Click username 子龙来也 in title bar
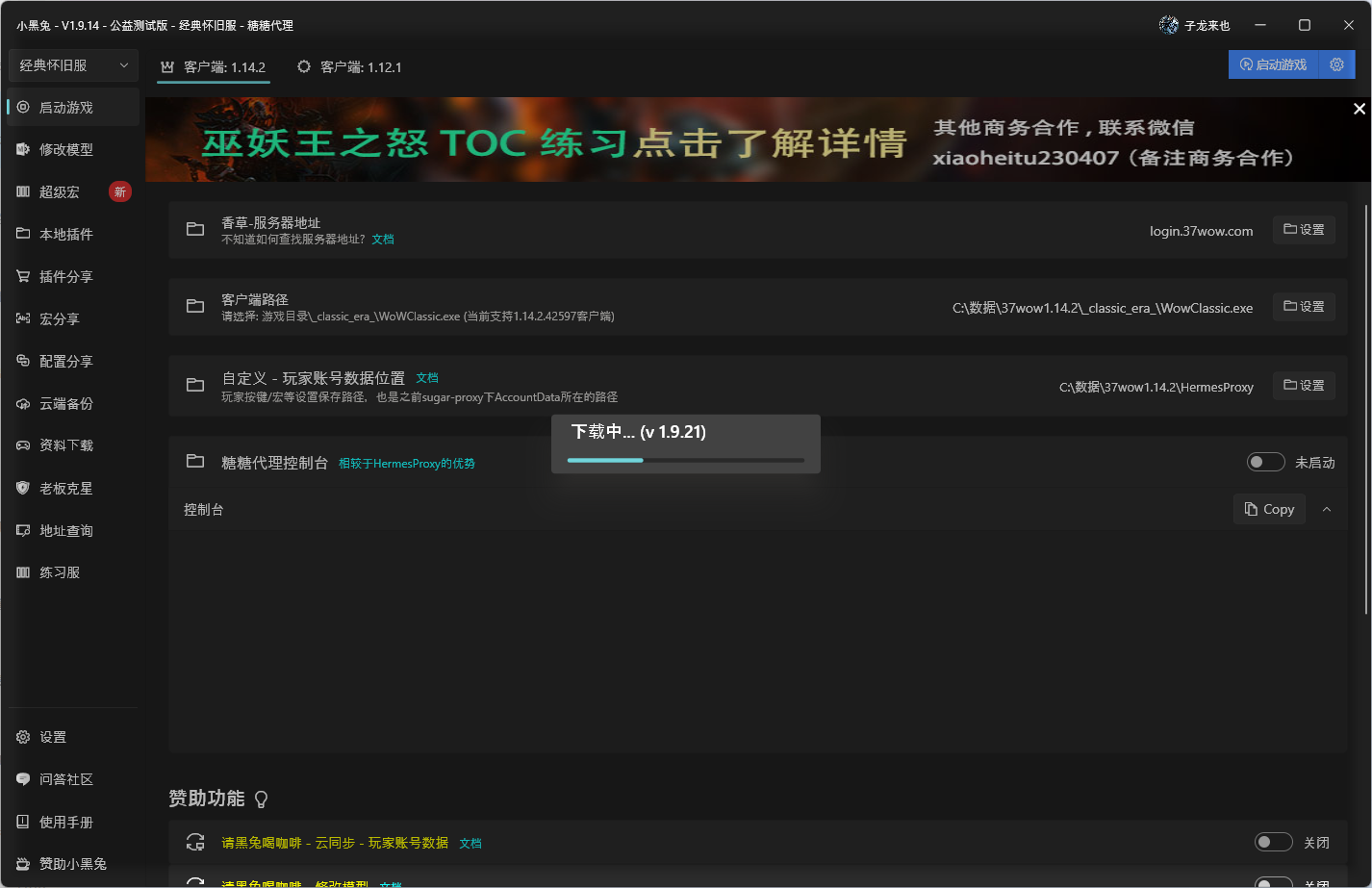1372x888 pixels. [1207, 26]
